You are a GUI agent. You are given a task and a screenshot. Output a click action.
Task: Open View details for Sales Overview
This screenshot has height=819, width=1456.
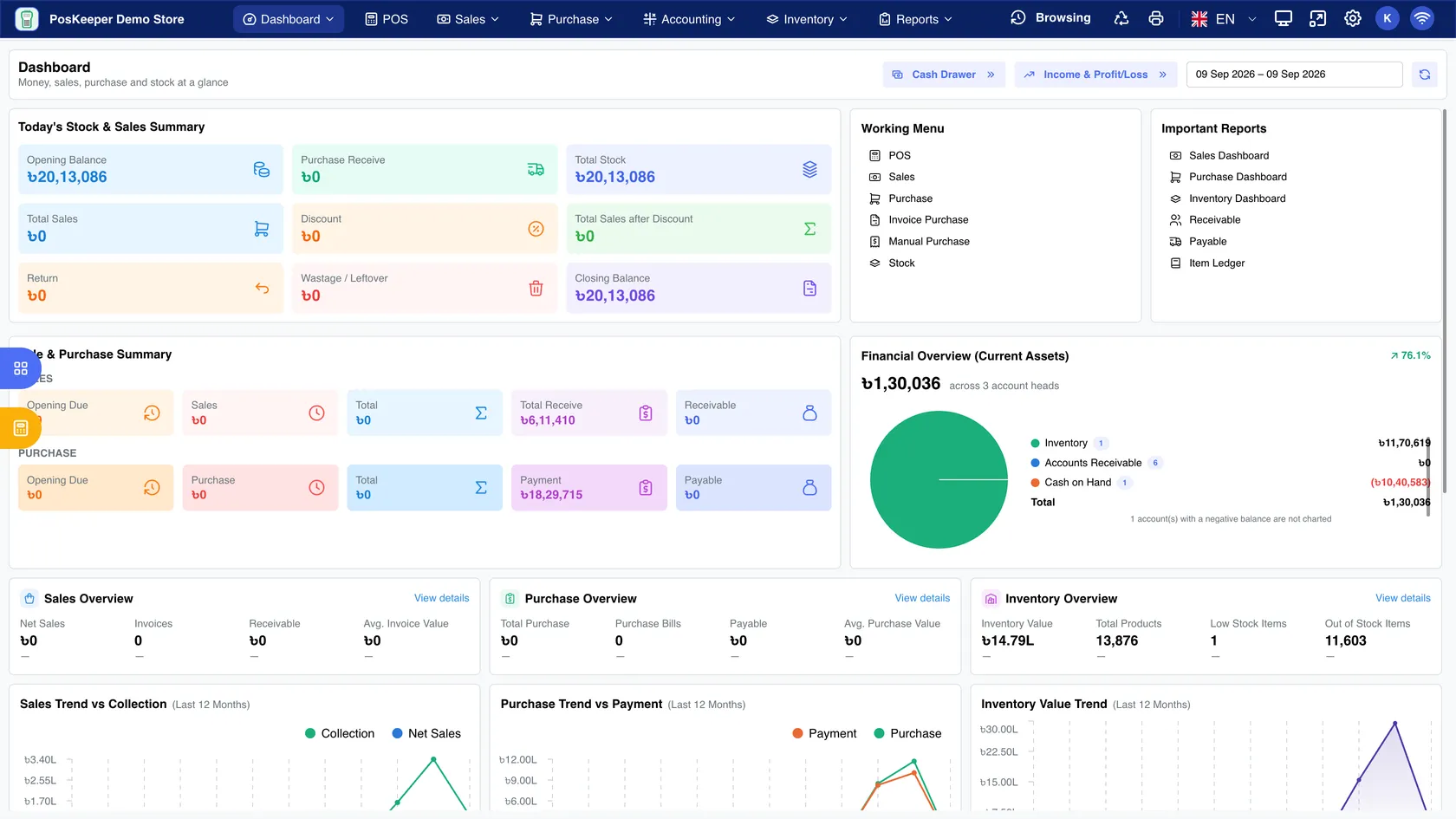442,599
